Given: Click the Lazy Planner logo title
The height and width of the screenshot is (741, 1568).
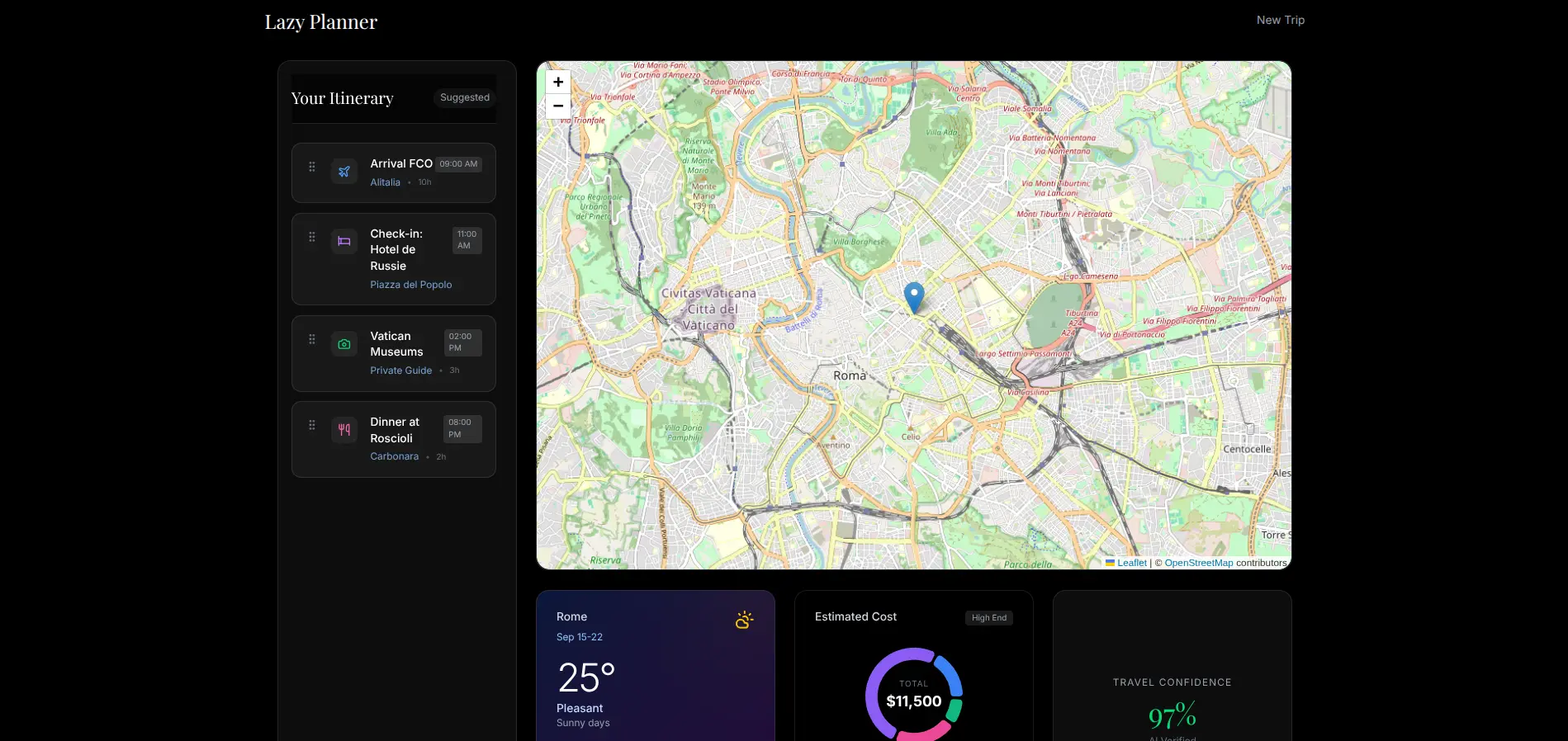Looking at the screenshot, I should click(x=320, y=22).
